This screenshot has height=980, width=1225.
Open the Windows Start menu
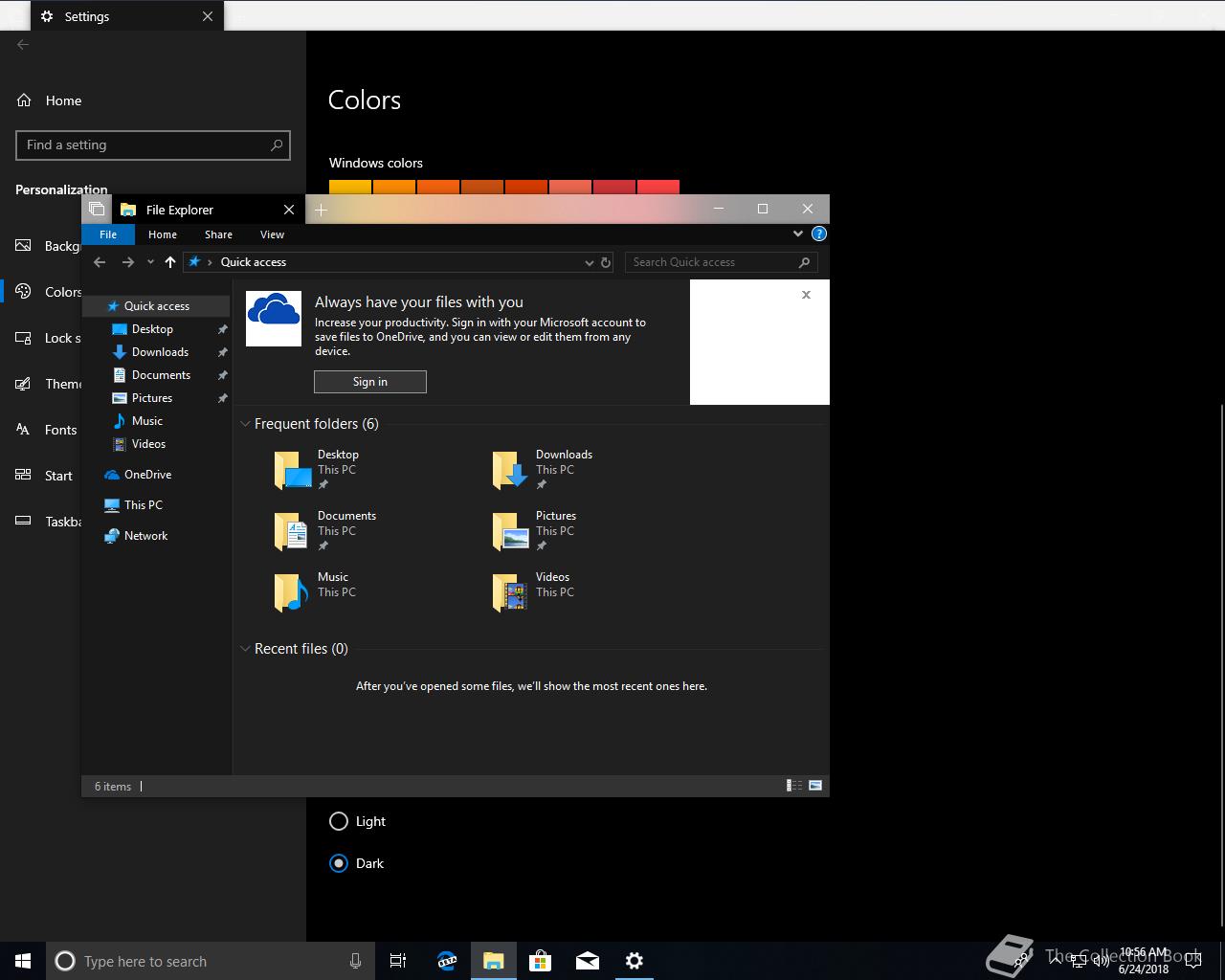pyautogui.click(x=23, y=961)
